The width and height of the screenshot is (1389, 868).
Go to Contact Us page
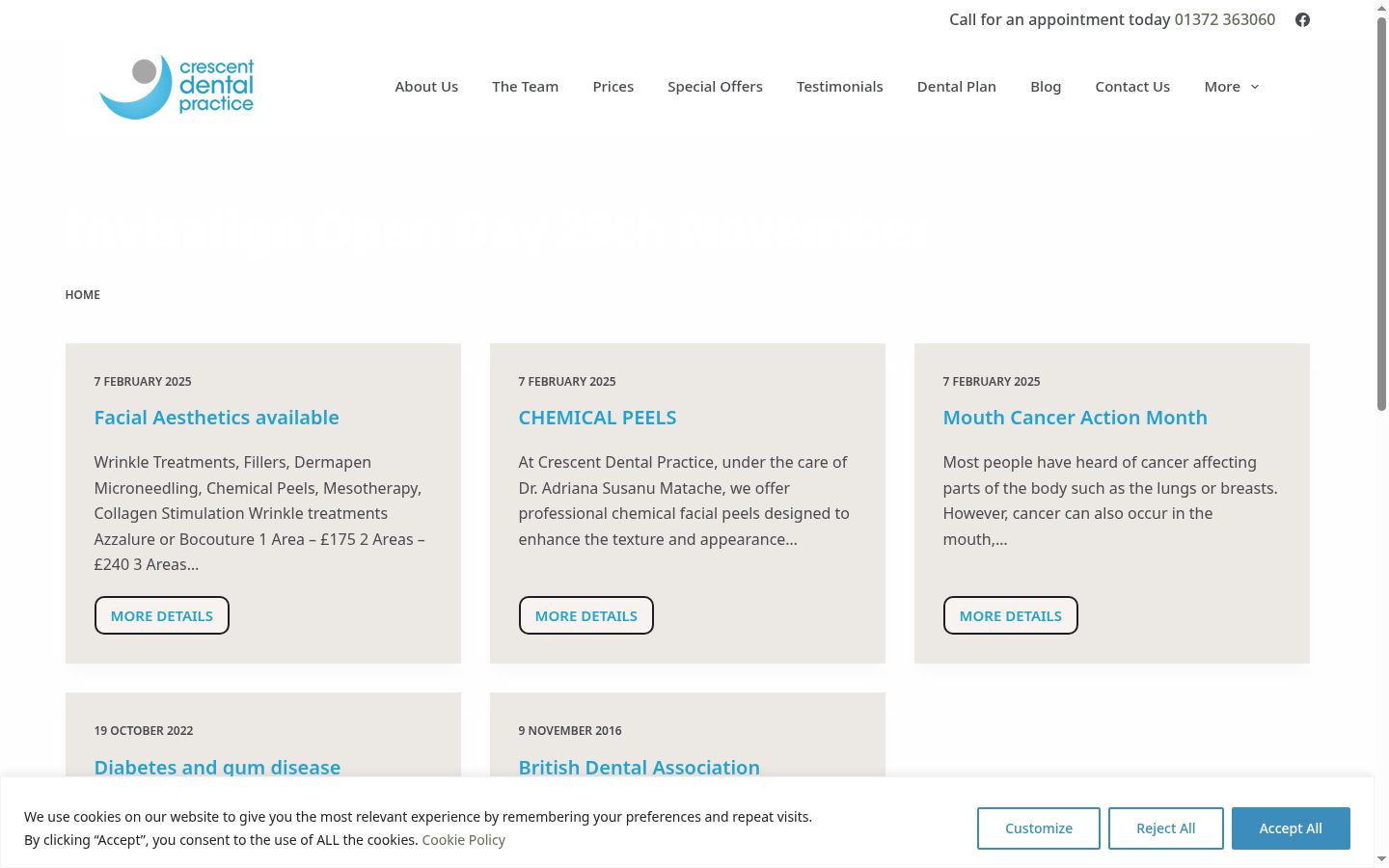(1132, 87)
